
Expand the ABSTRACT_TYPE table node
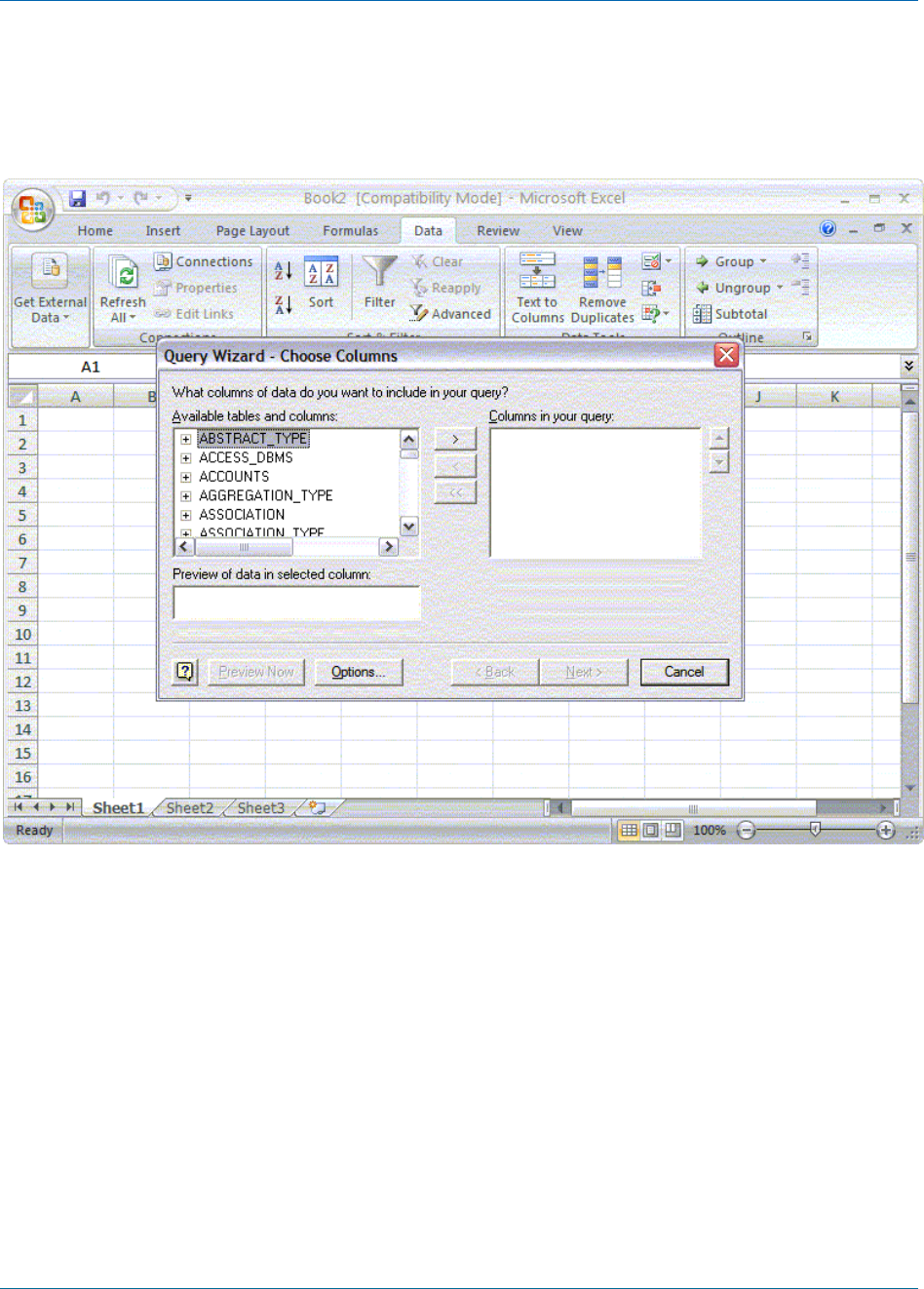click(185, 439)
